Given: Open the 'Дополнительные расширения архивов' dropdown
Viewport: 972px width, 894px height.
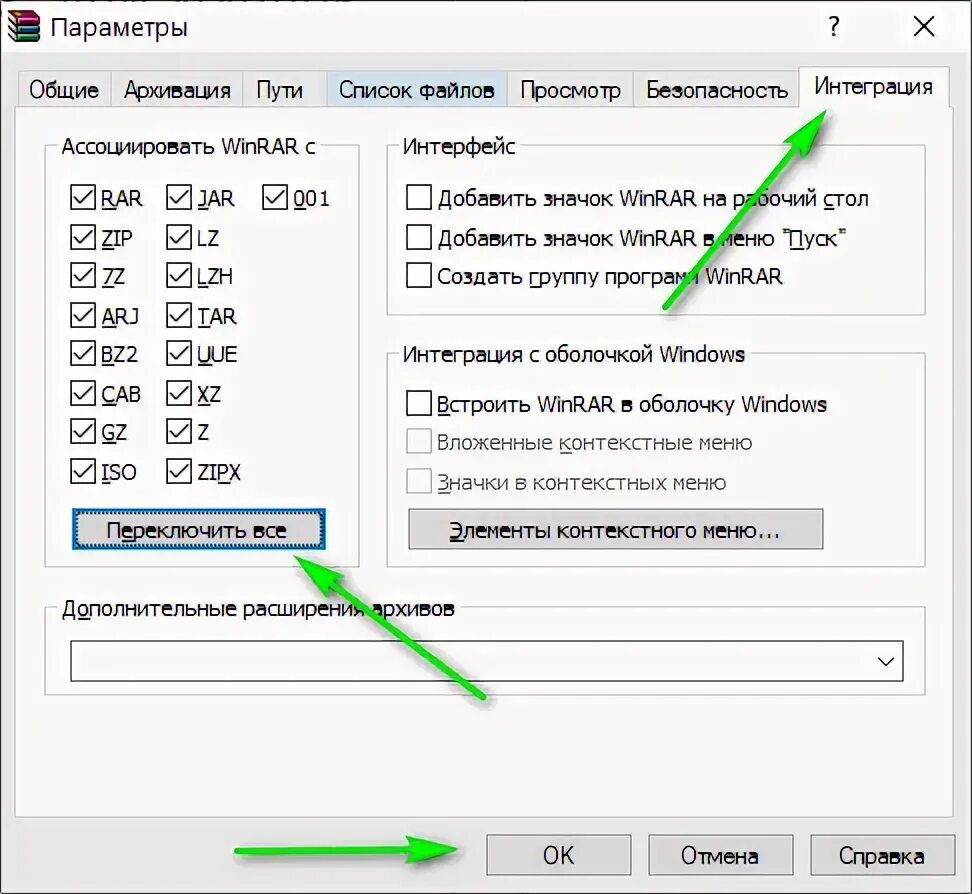Looking at the screenshot, I should (x=884, y=661).
